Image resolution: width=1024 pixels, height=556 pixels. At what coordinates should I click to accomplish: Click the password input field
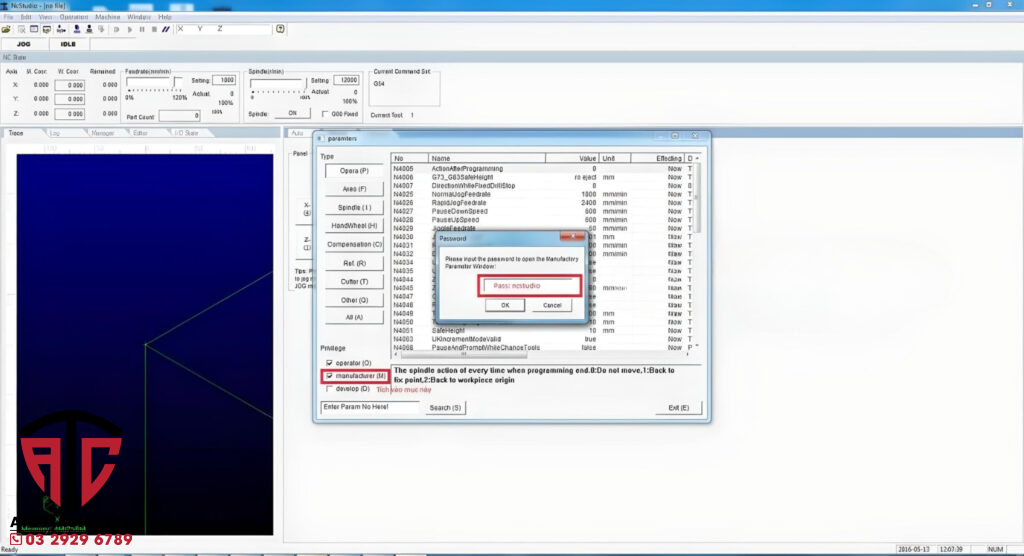531,285
